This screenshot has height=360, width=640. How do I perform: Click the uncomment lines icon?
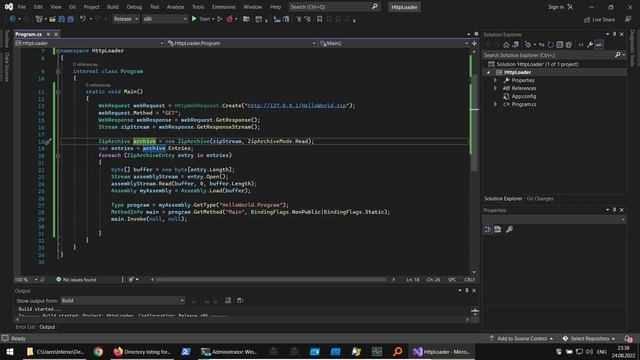tap(307, 19)
